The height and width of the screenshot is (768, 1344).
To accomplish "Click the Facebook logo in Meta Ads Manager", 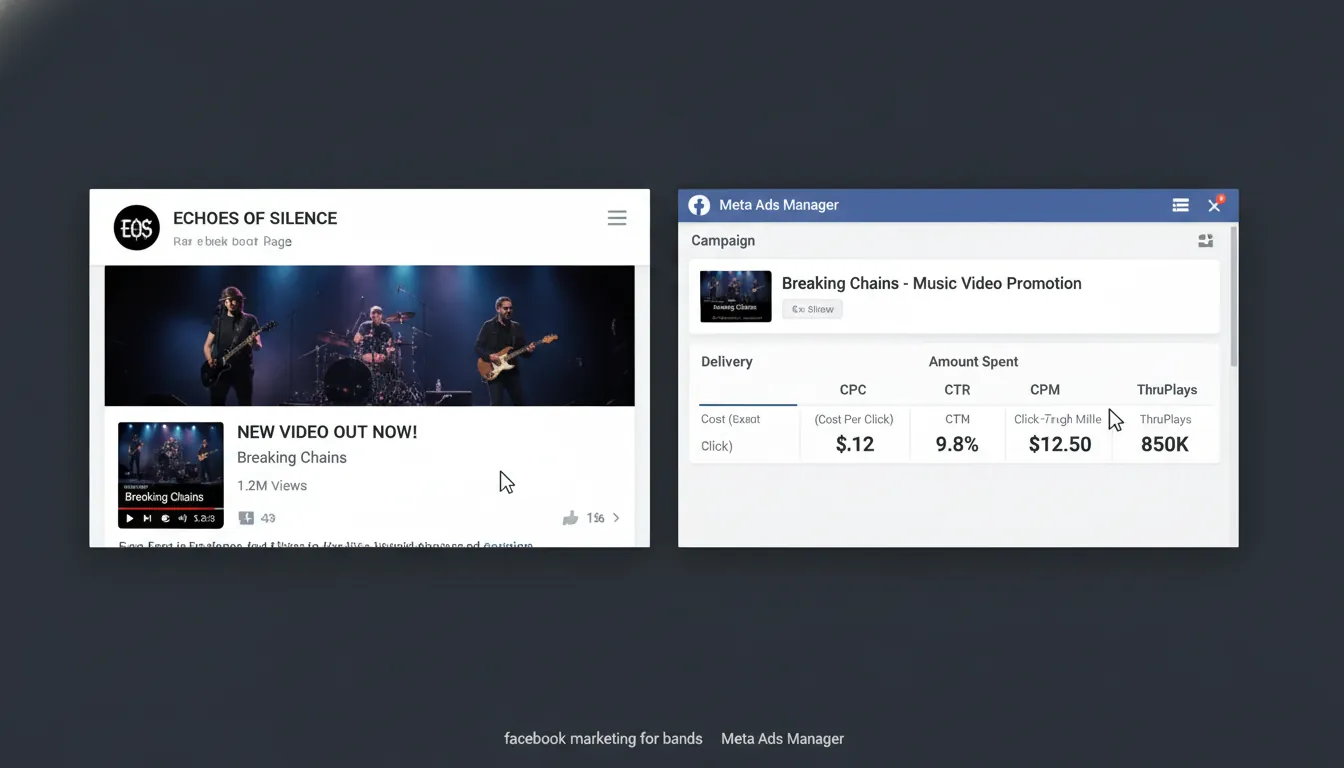I will (699, 205).
